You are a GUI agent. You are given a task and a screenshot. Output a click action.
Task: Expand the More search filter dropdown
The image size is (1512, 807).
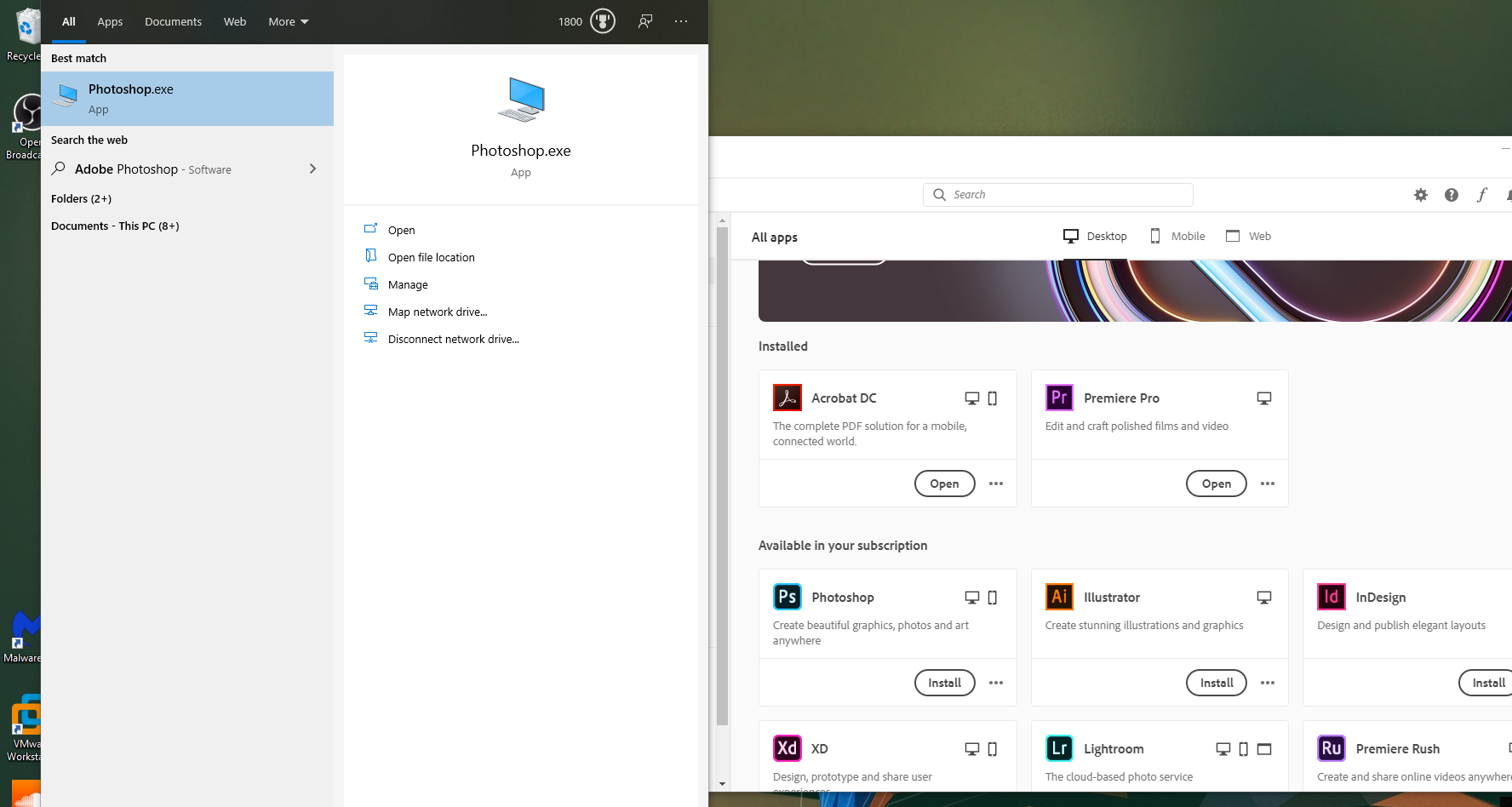(x=289, y=21)
